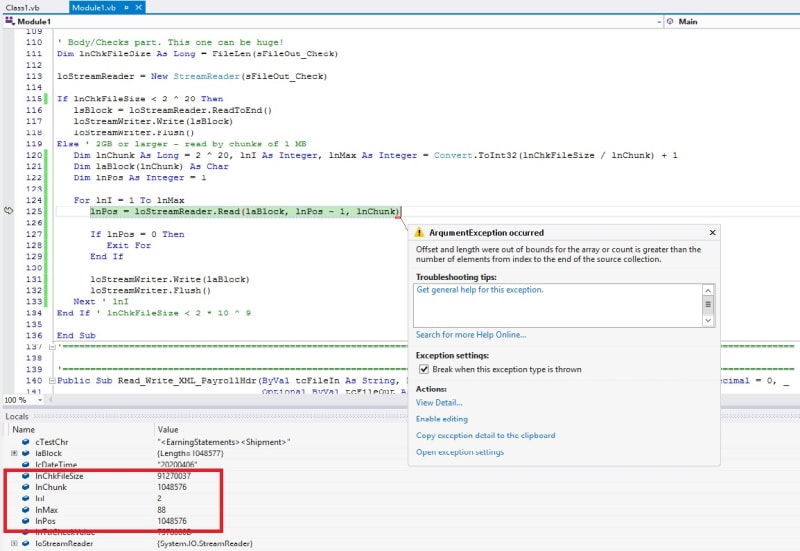
Task: Click the highlighted lnPos = loStreamReader.Read line
Action: (245, 211)
